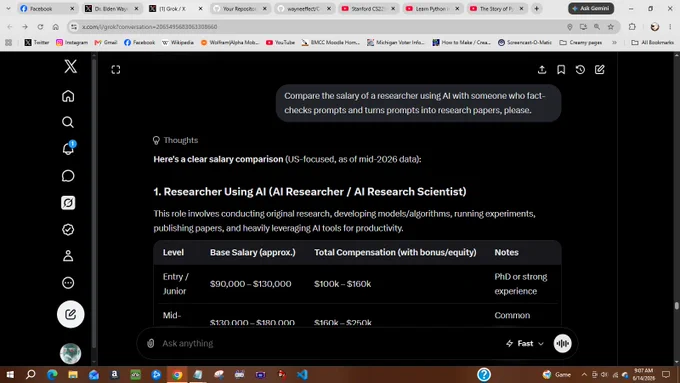Reload the current page
Viewport: 680px width, 383px height.
pyautogui.click(x=40, y=27)
